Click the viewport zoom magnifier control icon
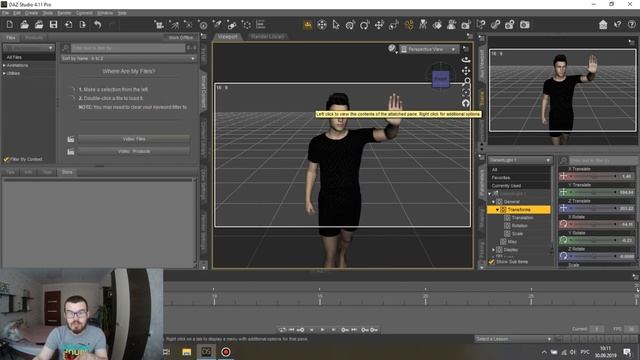Image resolution: width=640 pixels, height=360 pixels. click(467, 82)
